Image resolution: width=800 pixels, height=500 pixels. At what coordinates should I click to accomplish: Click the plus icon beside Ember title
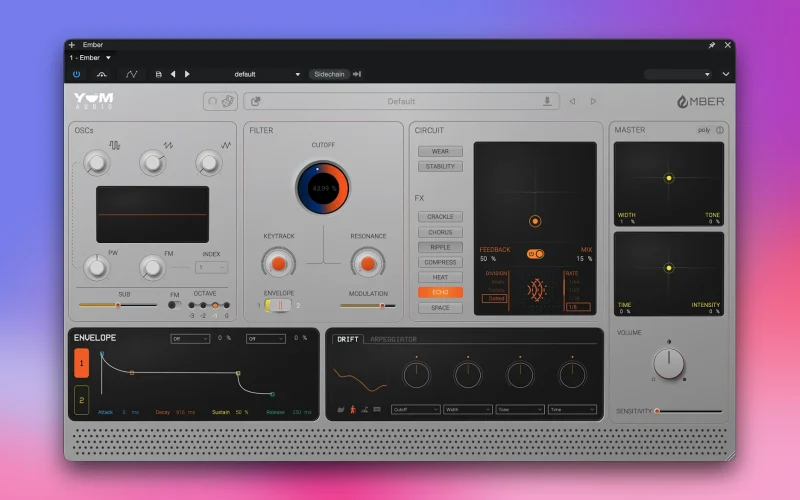72,45
